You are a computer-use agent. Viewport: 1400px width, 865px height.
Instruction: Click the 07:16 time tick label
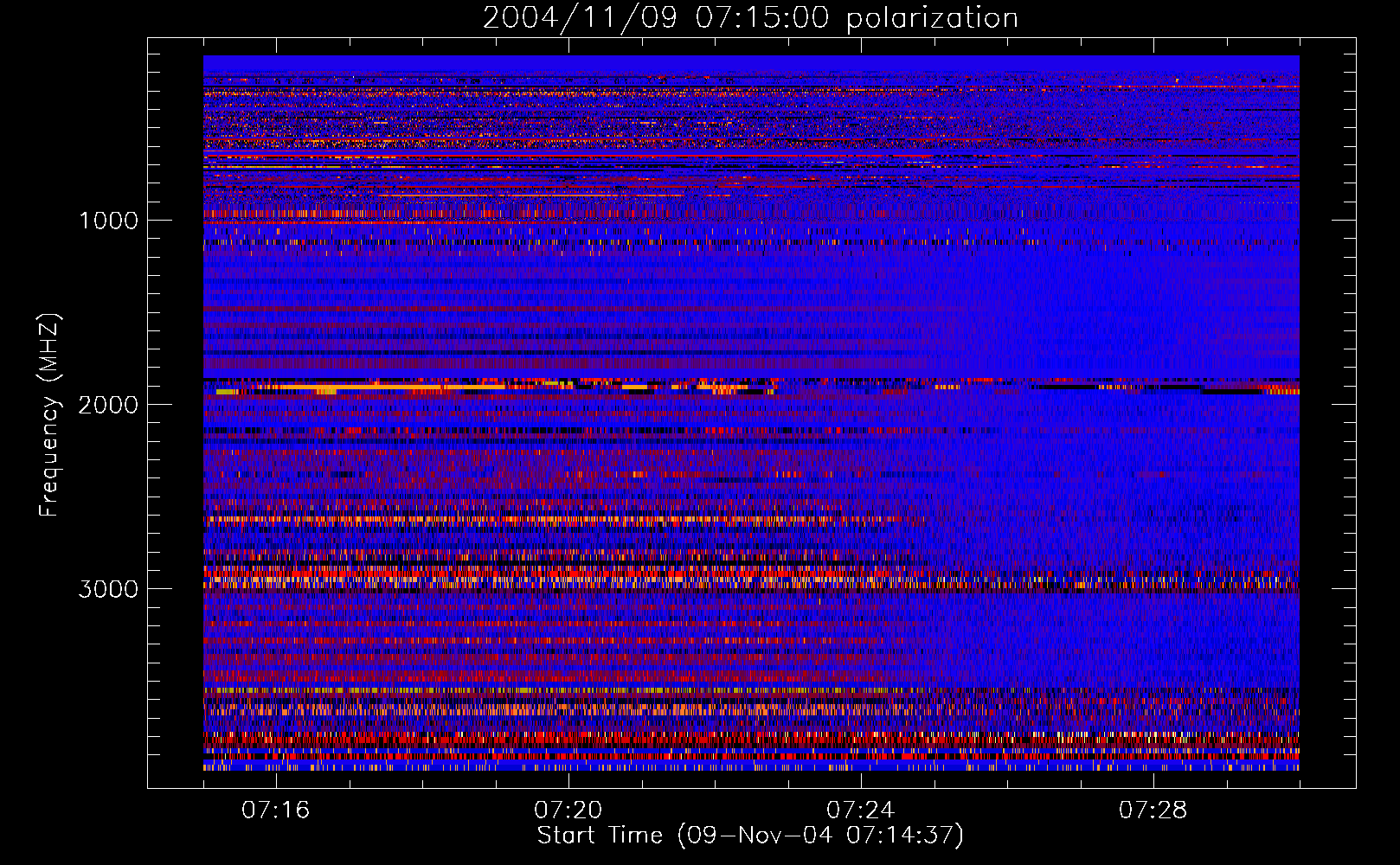point(275,811)
